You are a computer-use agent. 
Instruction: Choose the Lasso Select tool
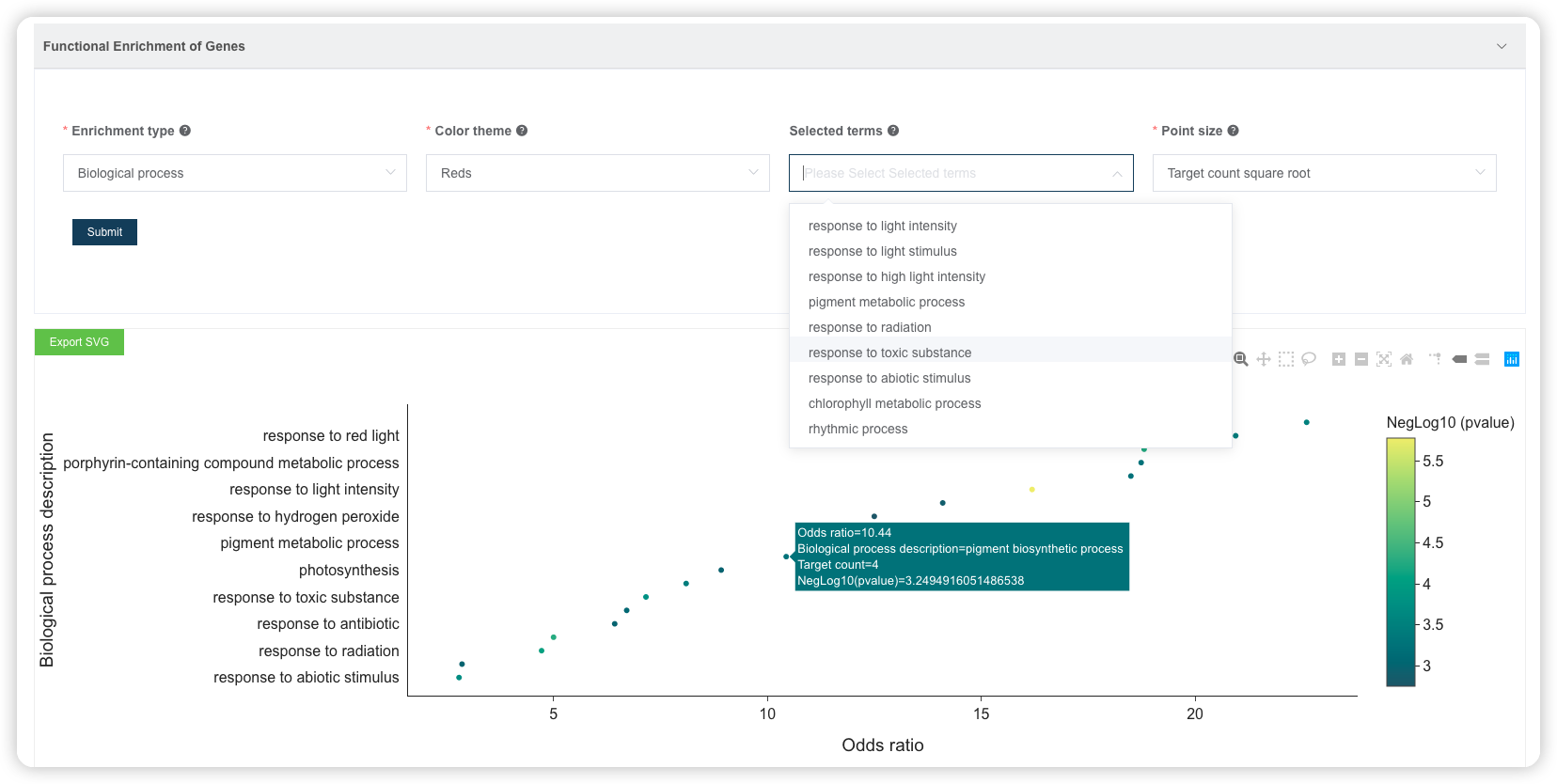point(1309,359)
